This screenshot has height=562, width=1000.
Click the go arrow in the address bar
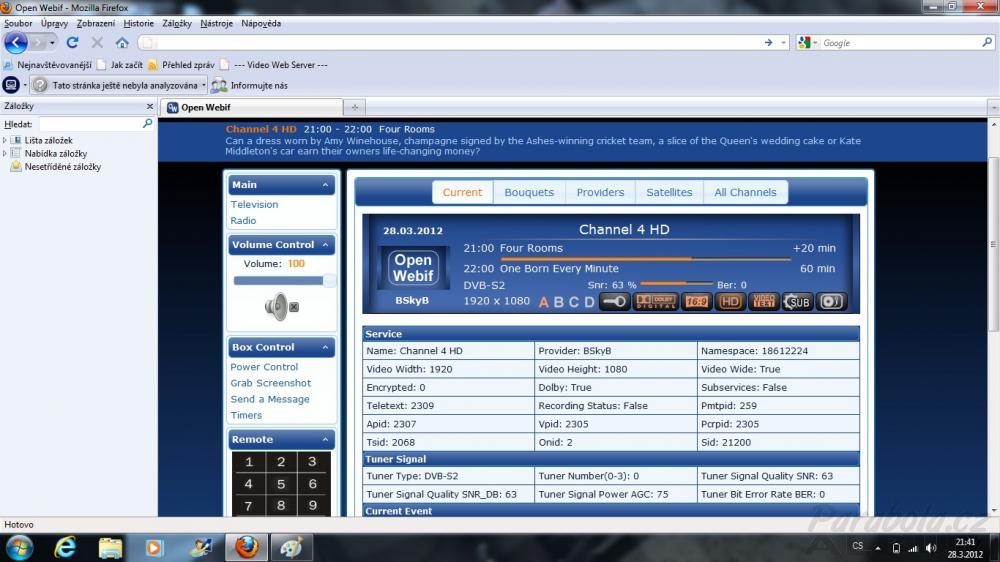click(768, 43)
